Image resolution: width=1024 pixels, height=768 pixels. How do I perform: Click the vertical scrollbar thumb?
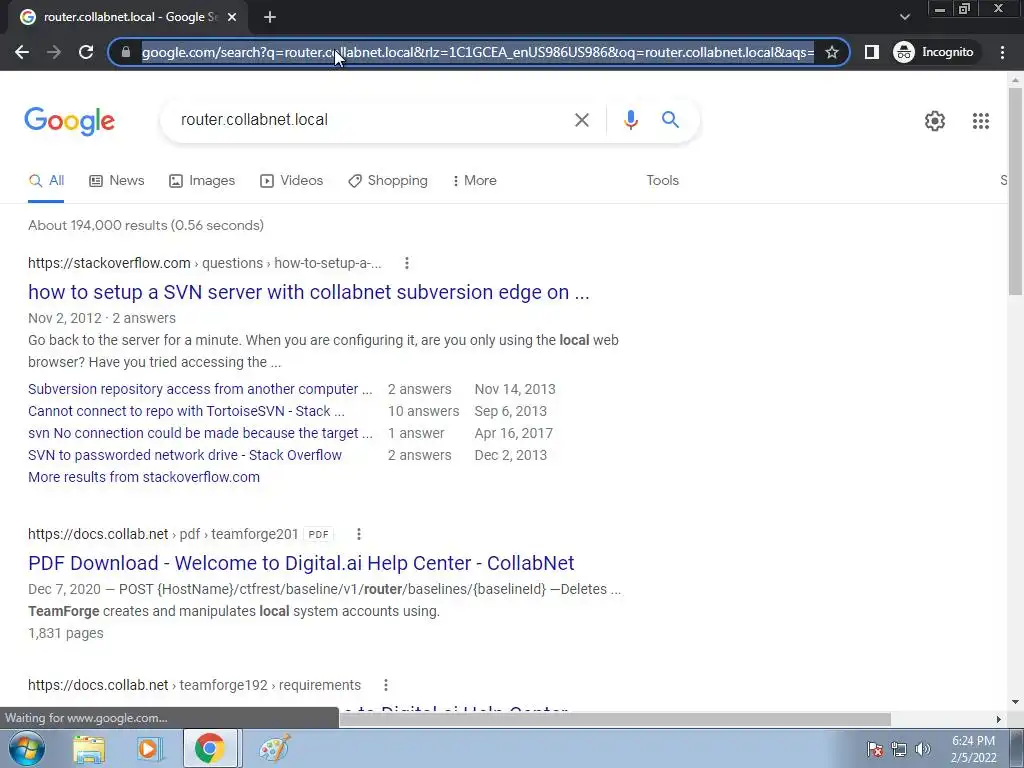click(x=1015, y=190)
